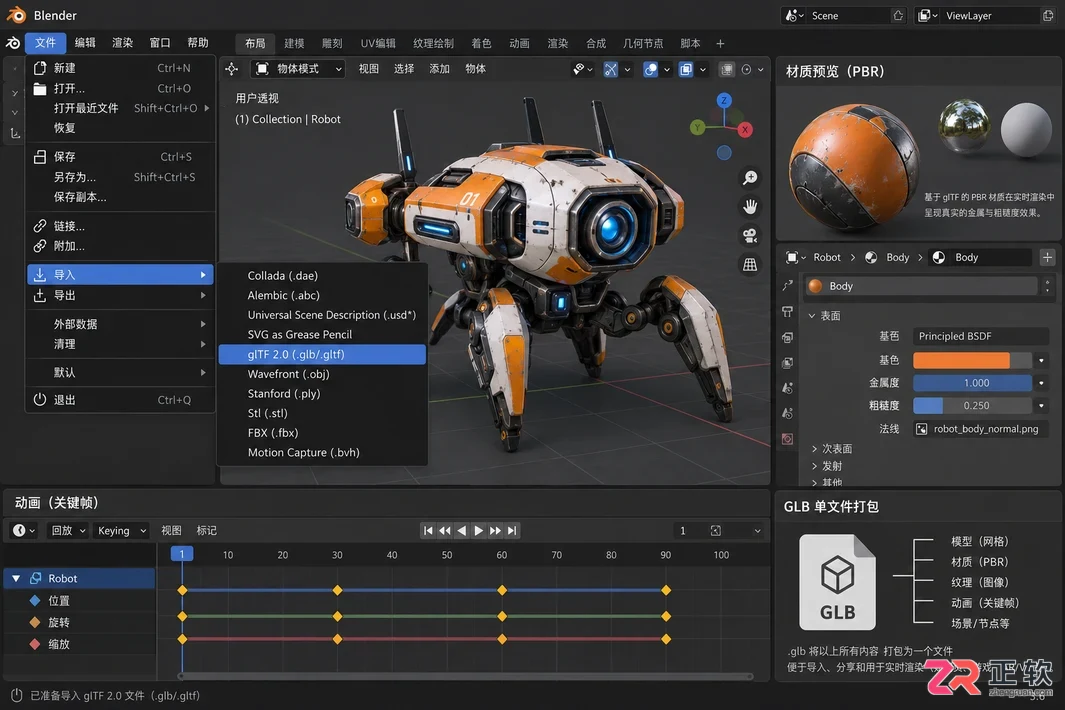The height and width of the screenshot is (710, 1065).
Task: Click the blue Z axis on navigation gizmo
Action: click(x=724, y=101)
